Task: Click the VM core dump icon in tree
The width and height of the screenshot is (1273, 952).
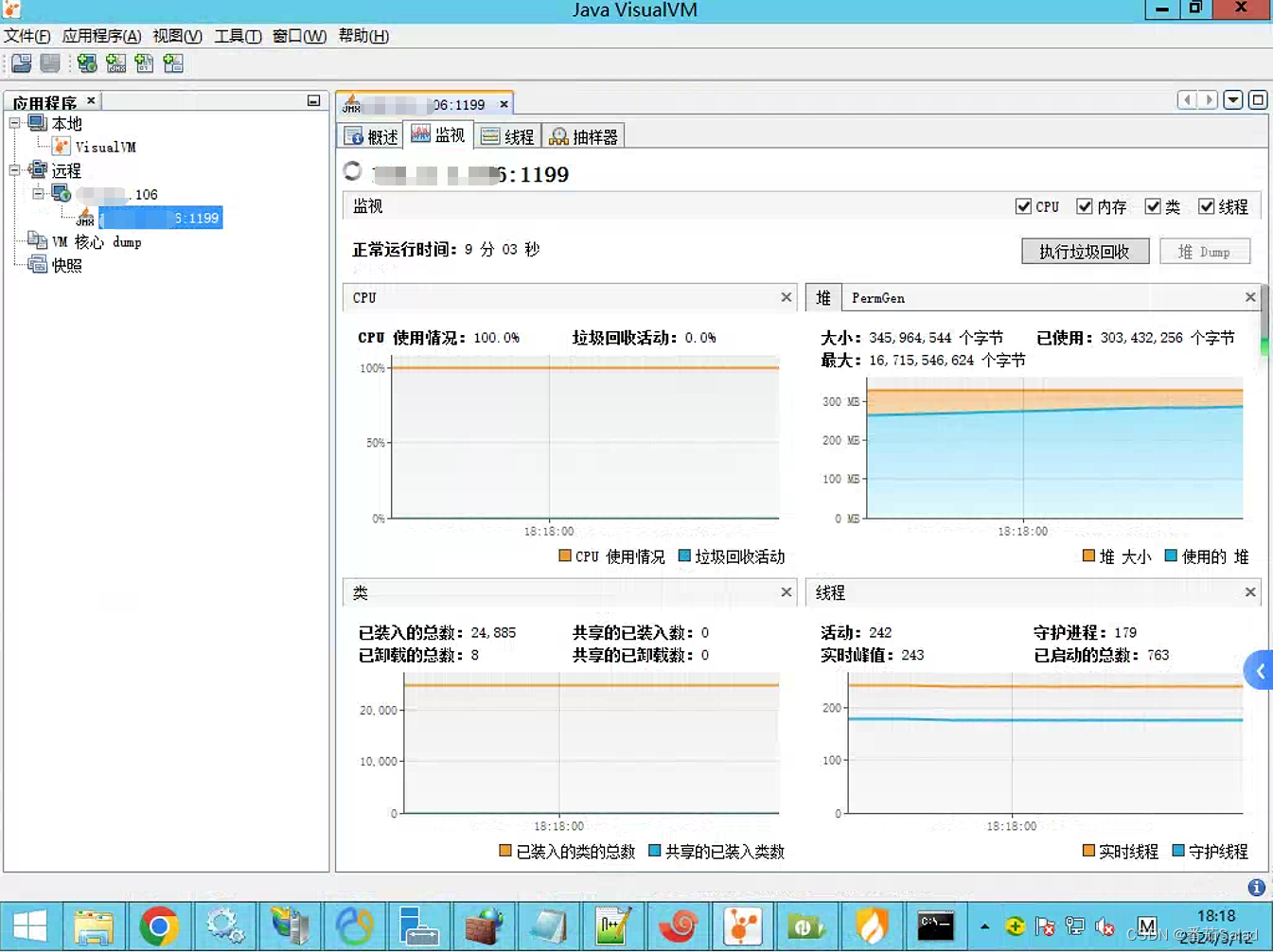Action: pos(38,240)
